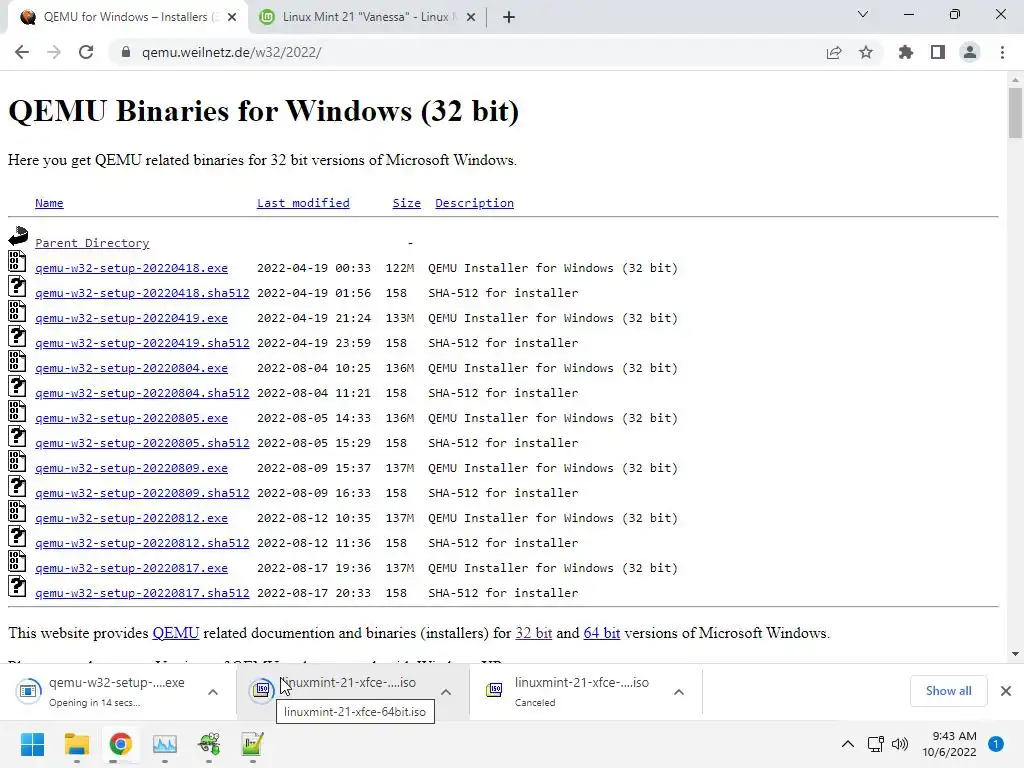Download qemu-w32-setup-20220418.exe

click(131, 268)
